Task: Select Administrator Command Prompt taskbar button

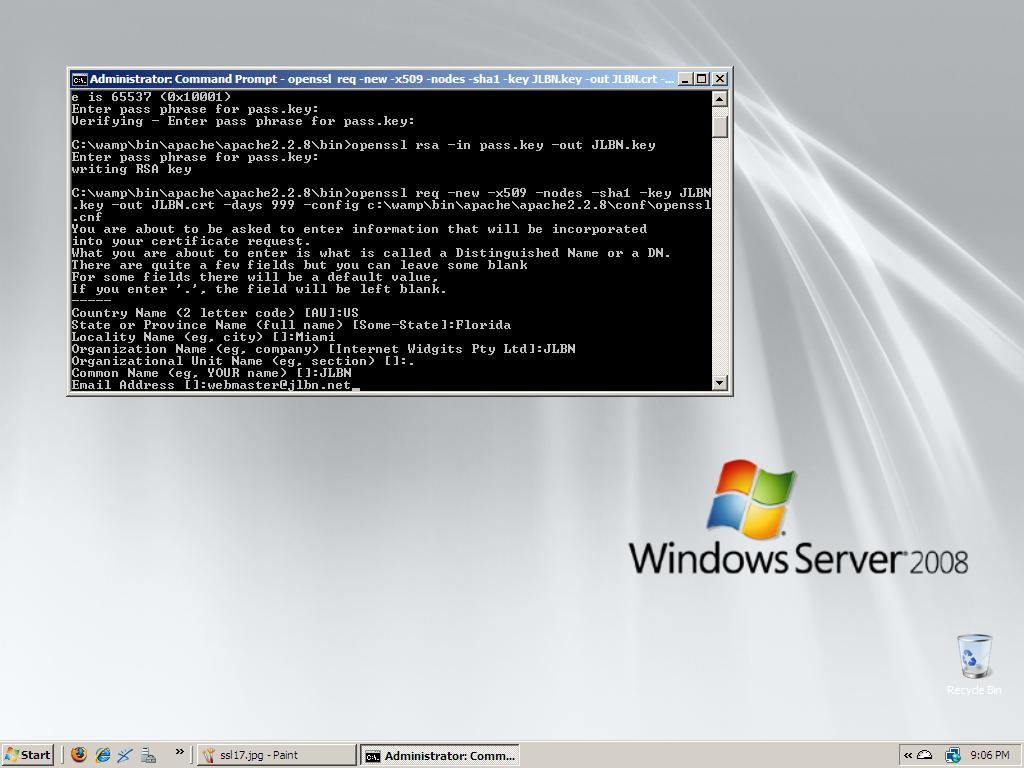Action: tap(440, 755)
